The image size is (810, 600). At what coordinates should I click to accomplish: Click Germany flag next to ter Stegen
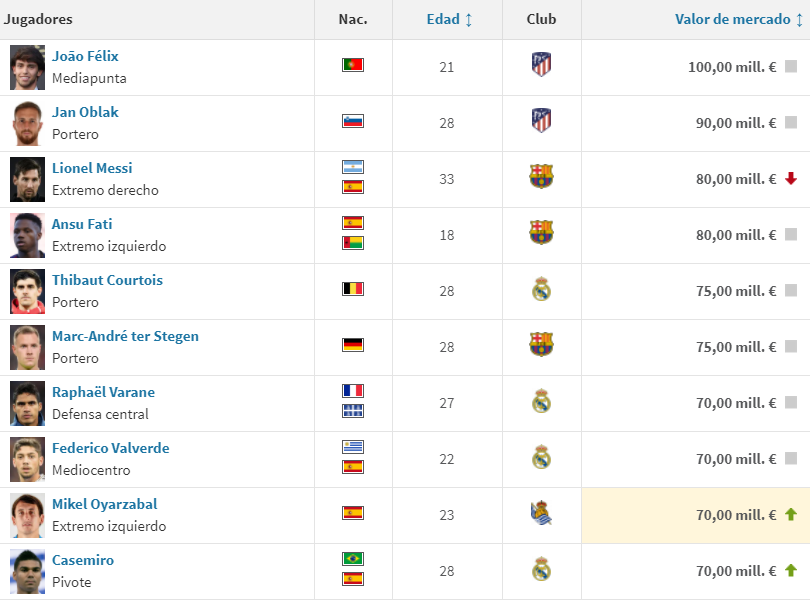click(x=352, y=345)
